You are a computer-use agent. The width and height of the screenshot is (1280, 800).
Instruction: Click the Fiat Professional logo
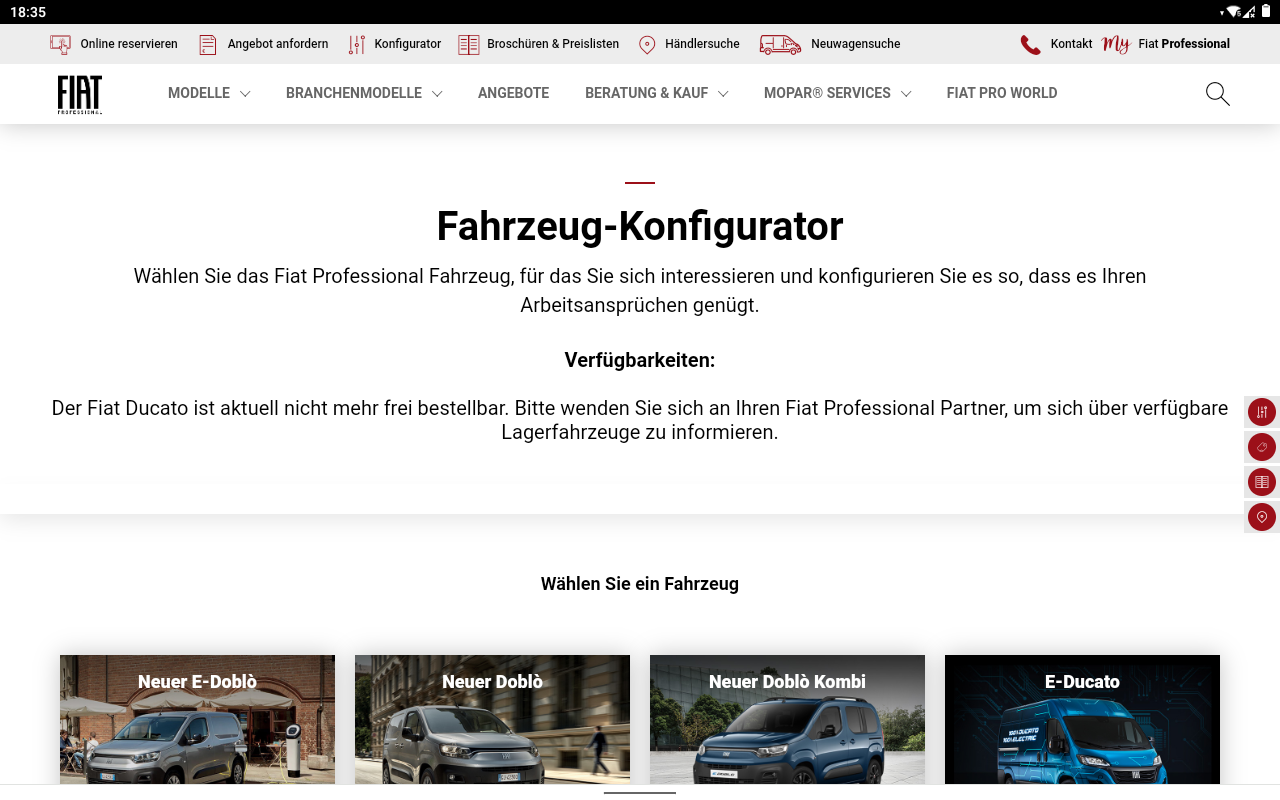click(80, 94)
